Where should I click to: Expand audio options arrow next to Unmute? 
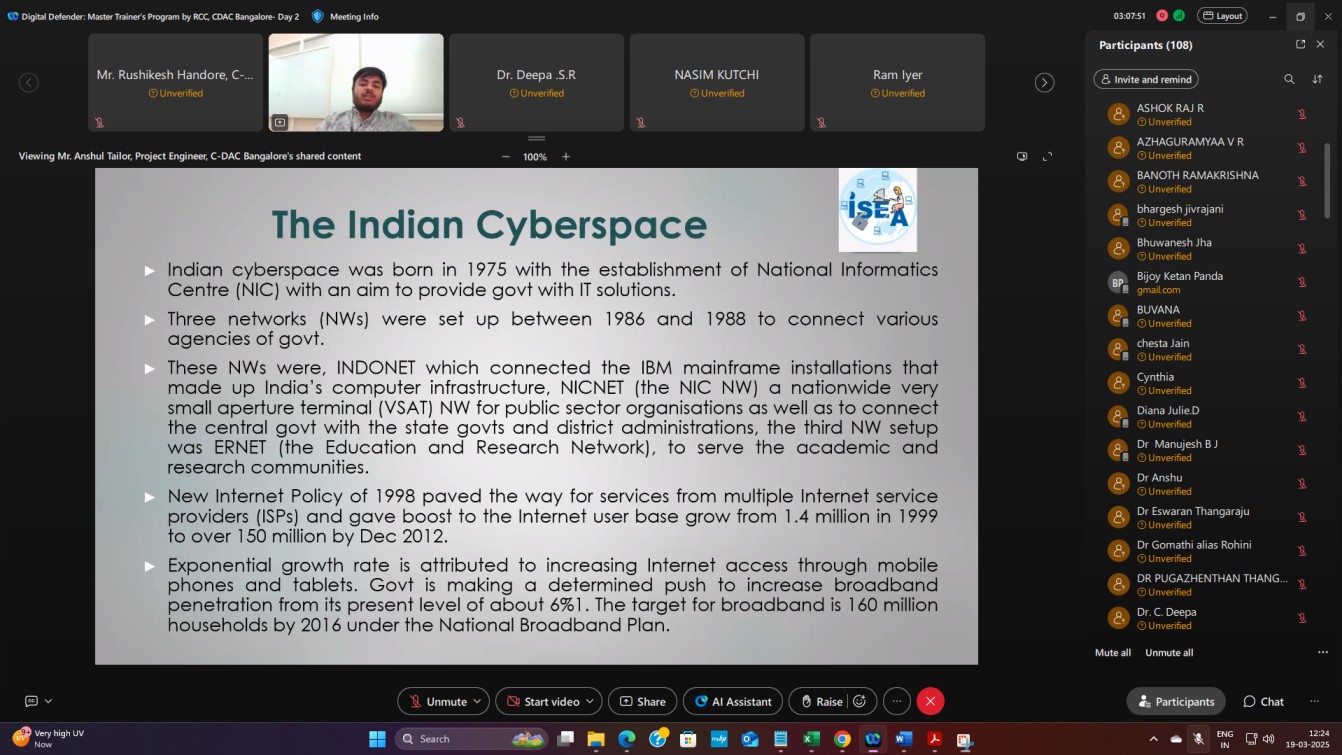tap(477, 702)
